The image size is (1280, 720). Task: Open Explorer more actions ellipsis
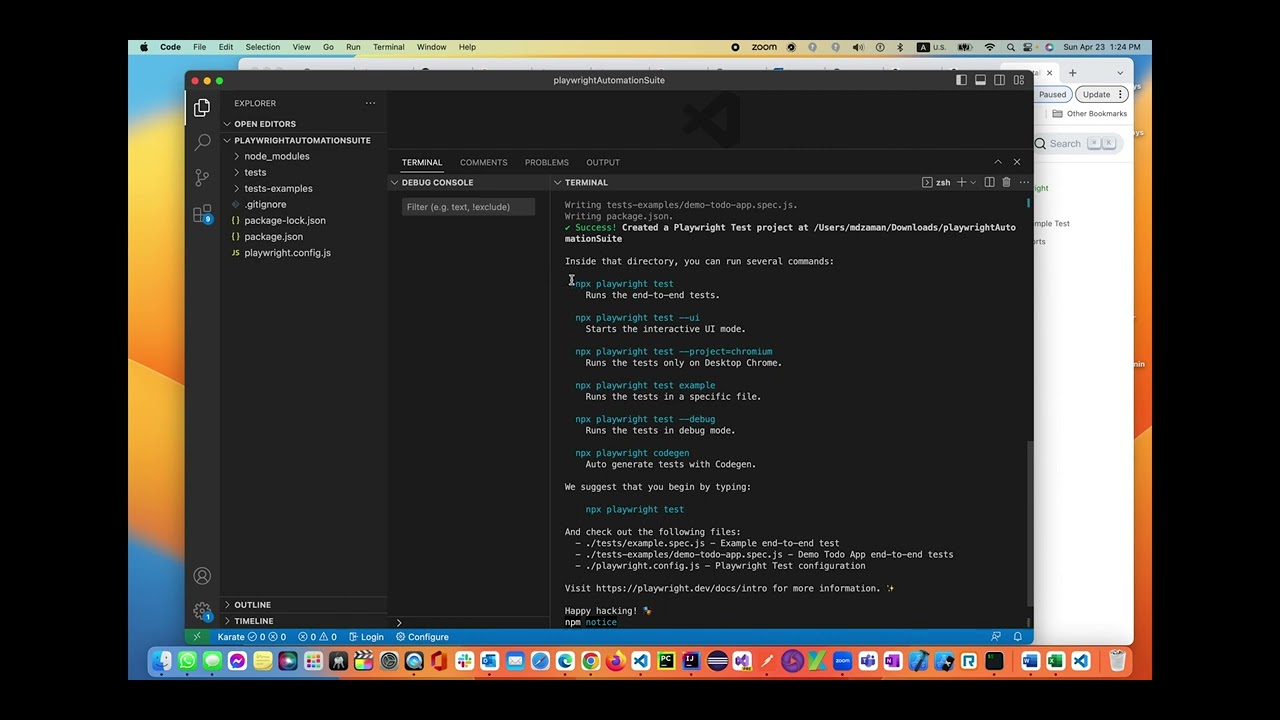click(370, 103)
